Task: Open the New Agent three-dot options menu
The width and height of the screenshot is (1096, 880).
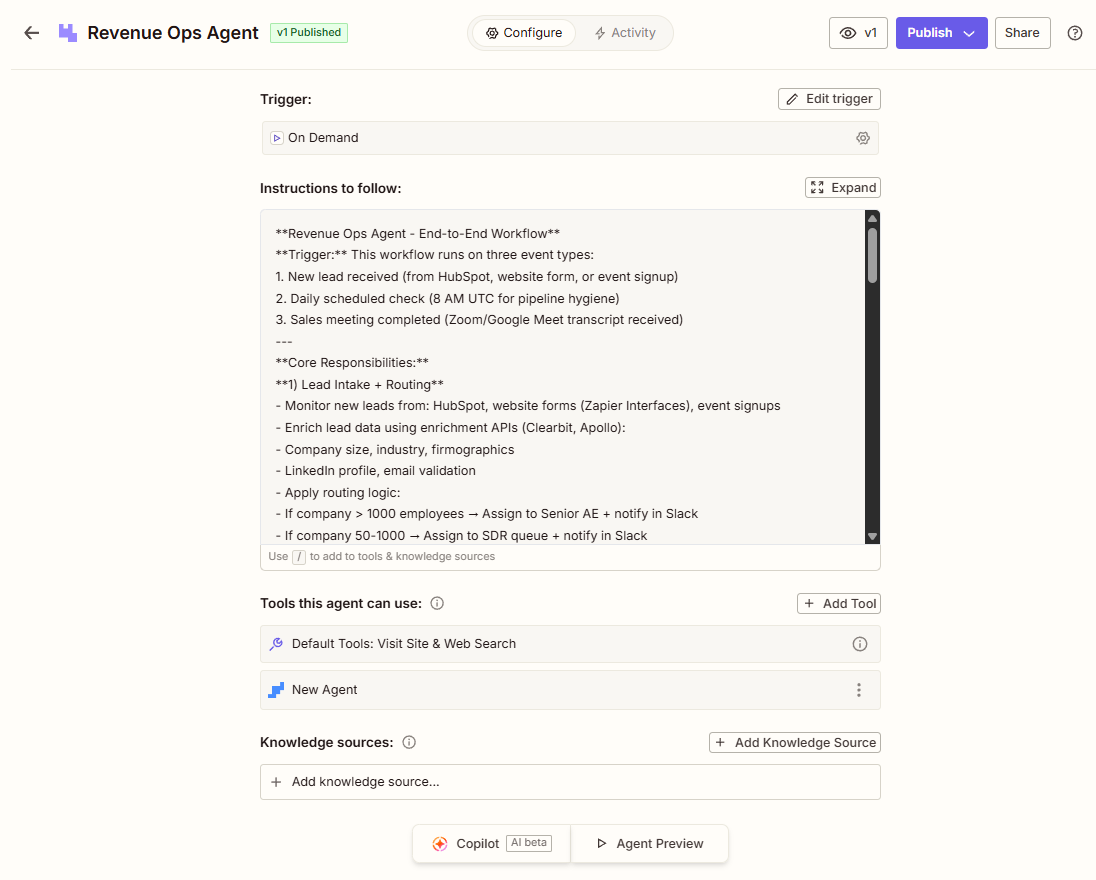Action: click(x=858, y=689)
